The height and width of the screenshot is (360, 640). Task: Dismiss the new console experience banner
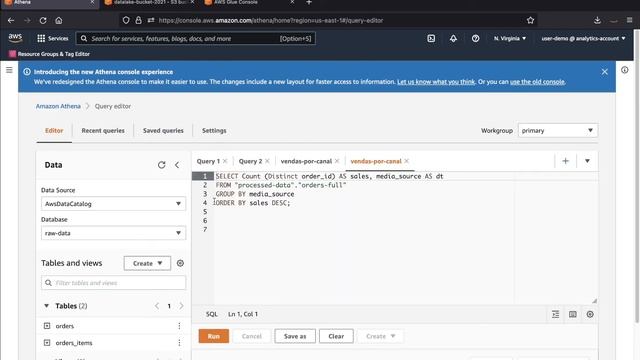pos(604,72)
